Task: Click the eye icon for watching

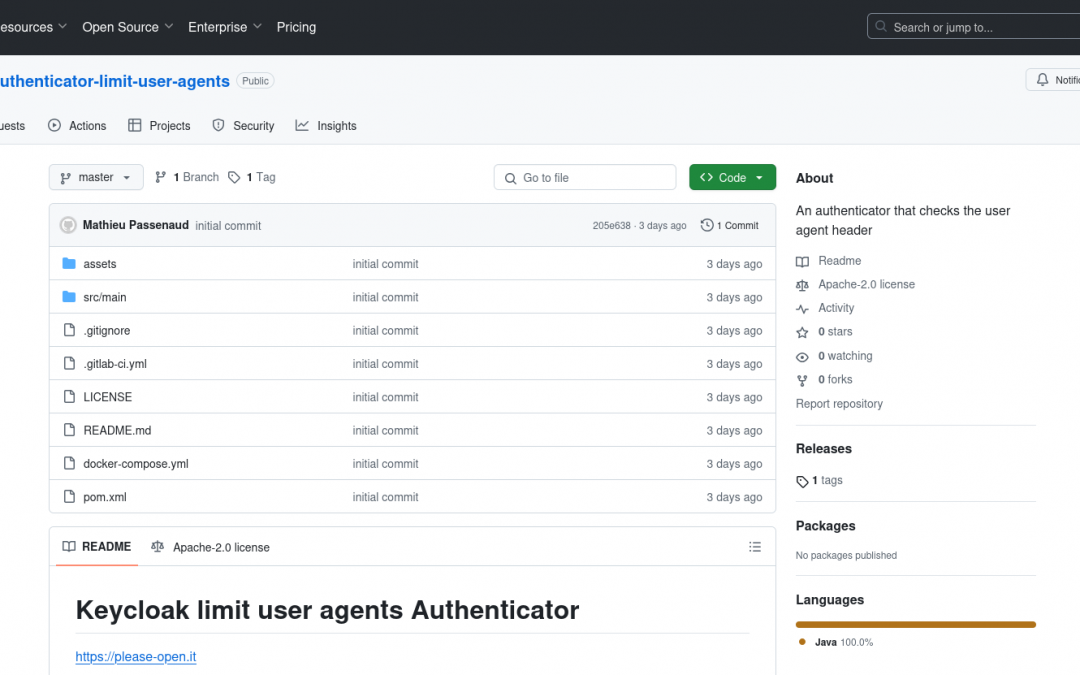Action: tap(802, 356)
